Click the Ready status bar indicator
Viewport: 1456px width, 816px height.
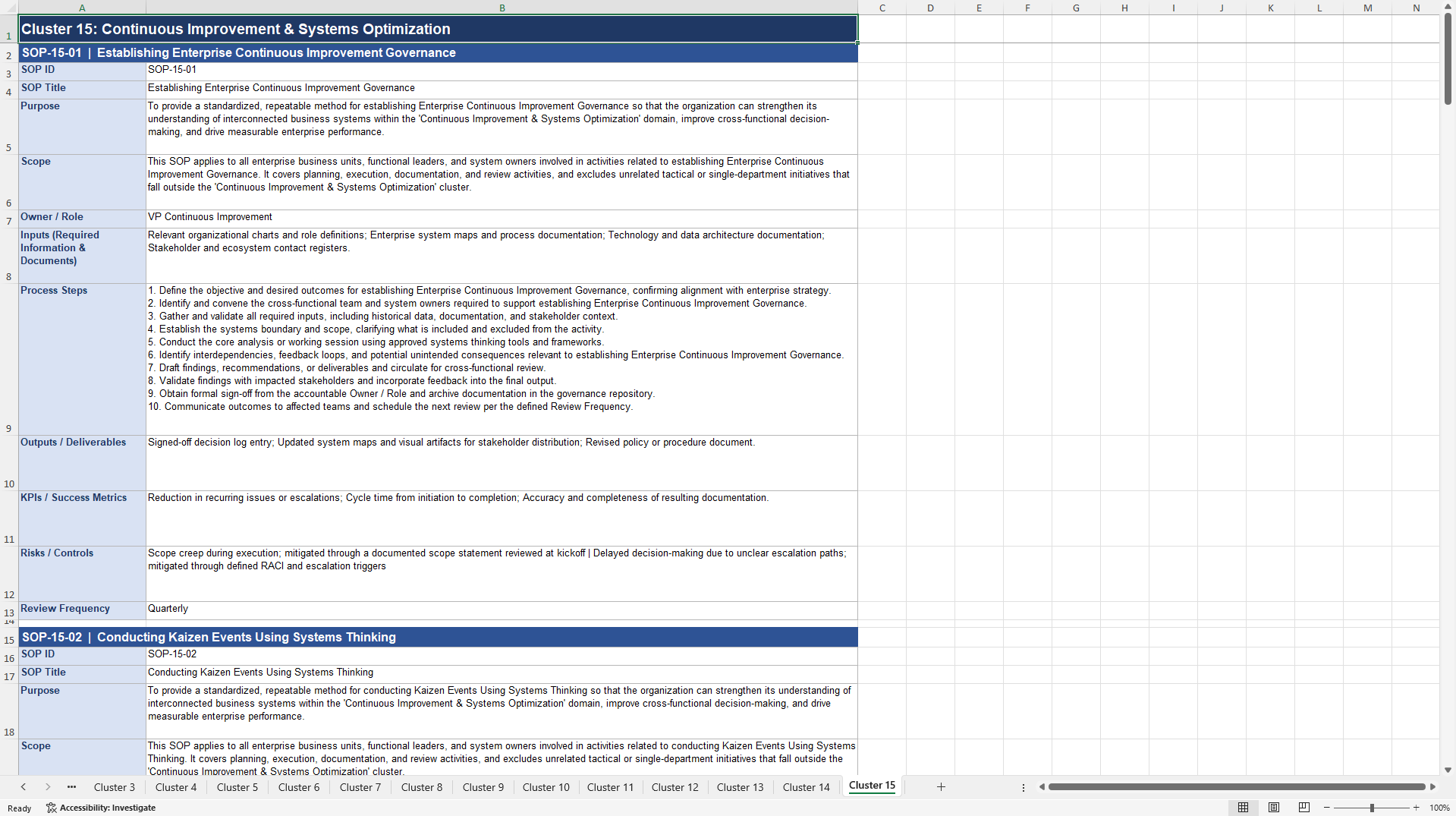(20, 808)
